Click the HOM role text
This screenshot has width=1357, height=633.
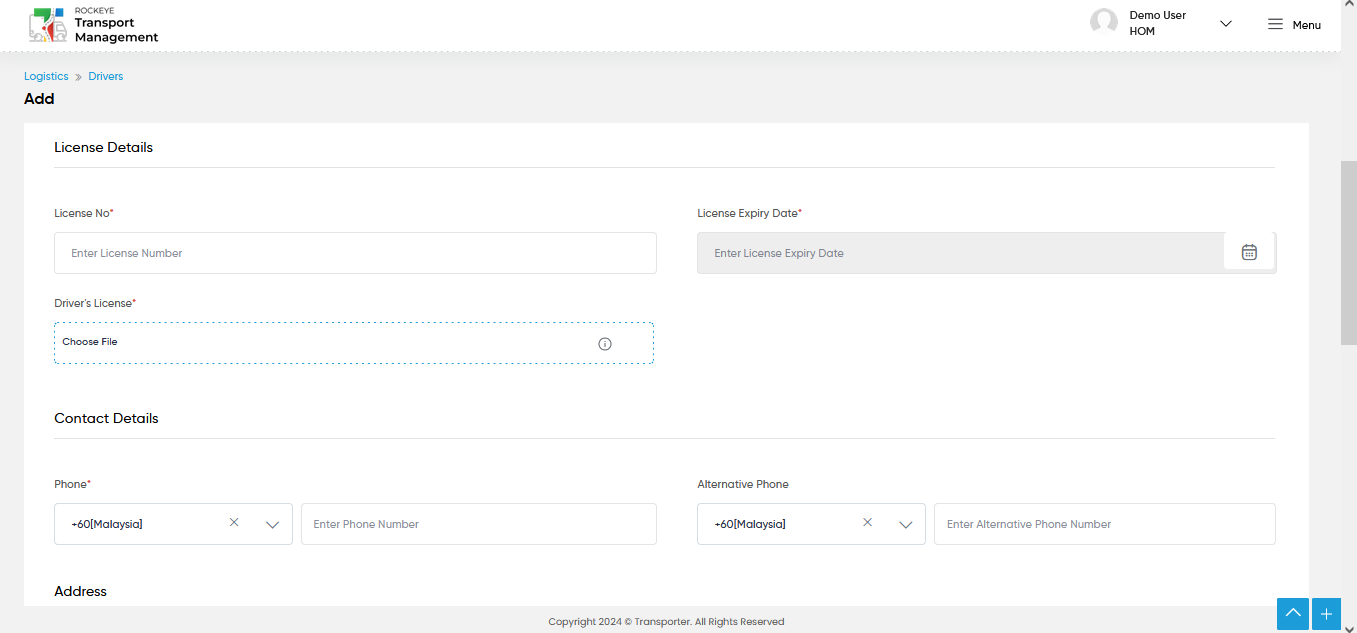pyautogui.click(x=1142, y=31)
